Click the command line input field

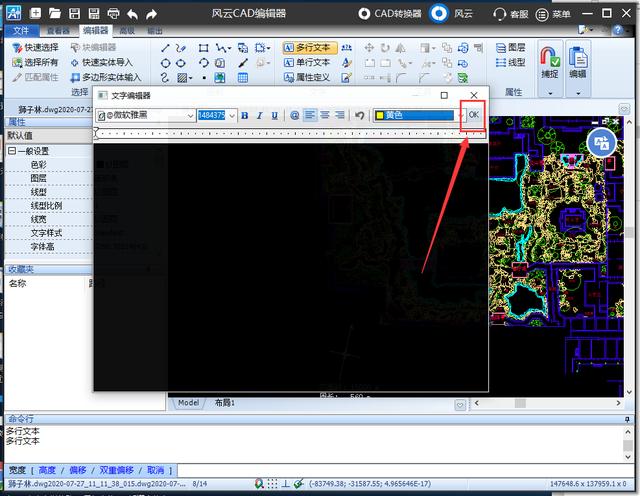404,470
